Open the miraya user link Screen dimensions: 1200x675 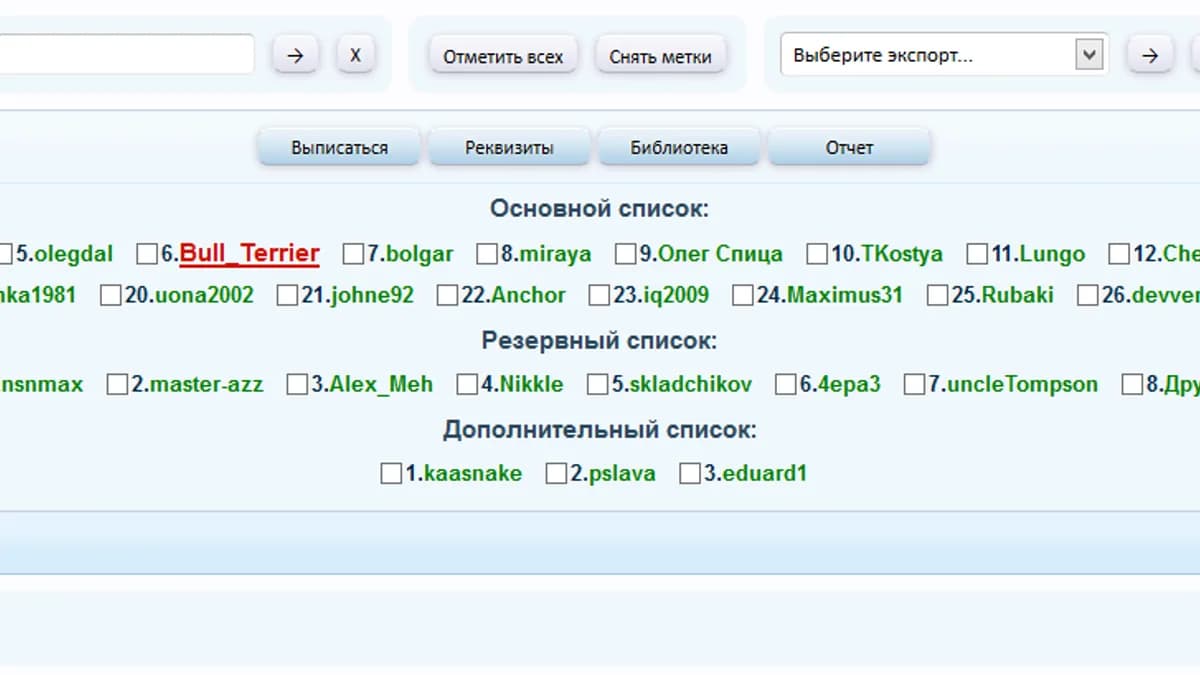point(556,254)
